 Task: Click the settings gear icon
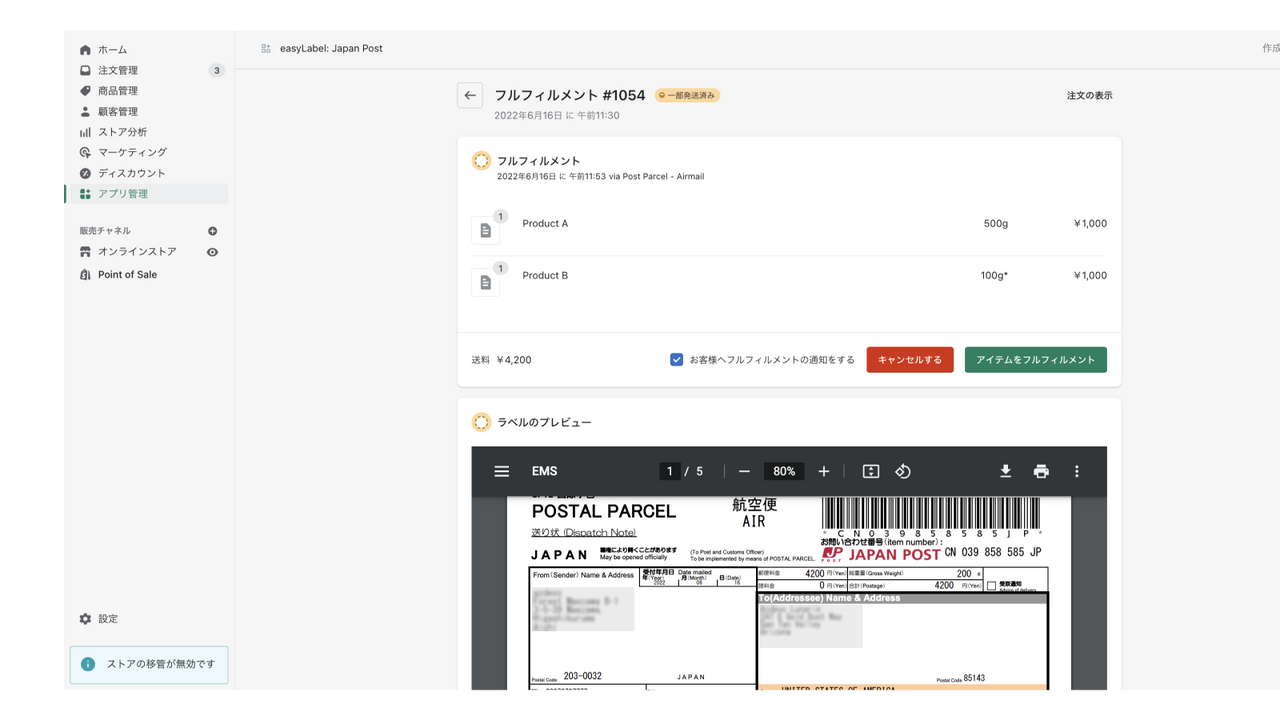click(85, 619)
